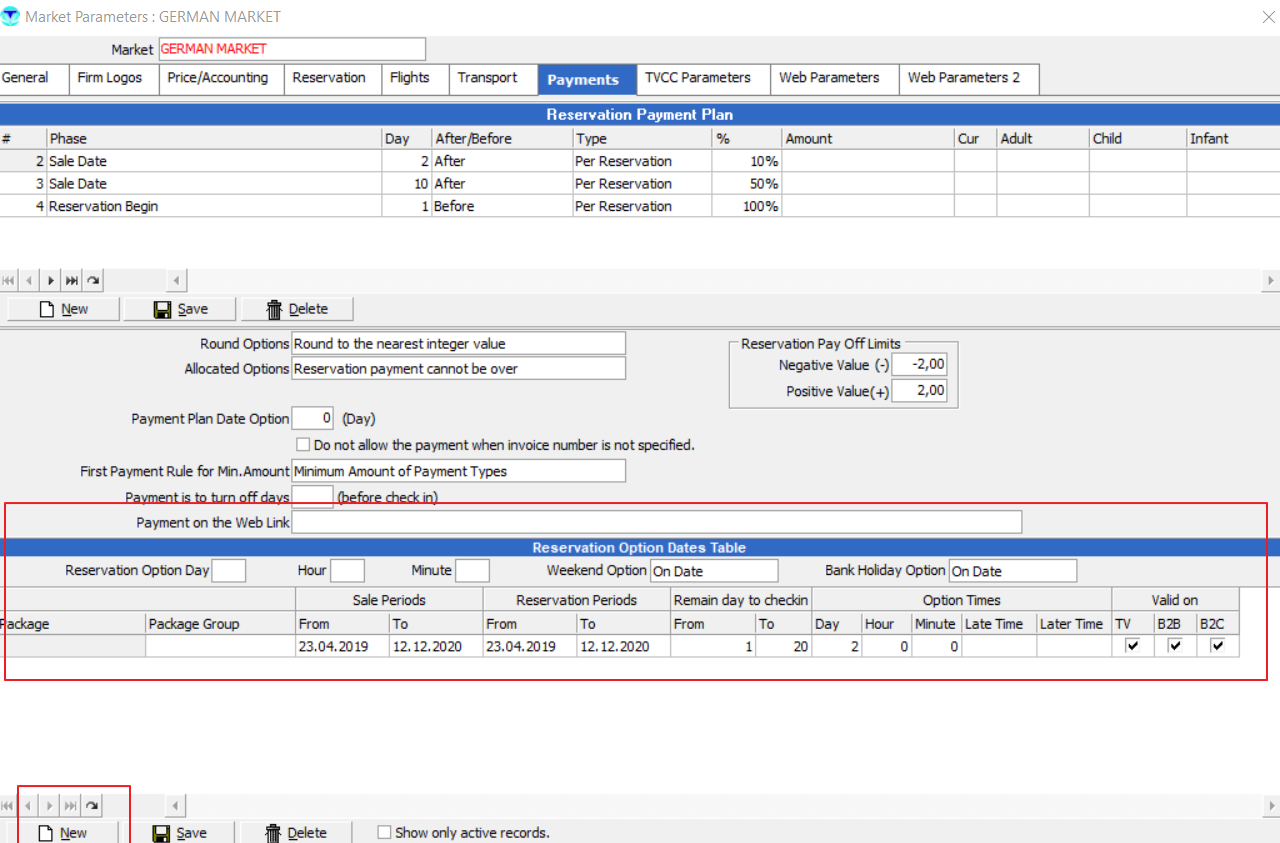1280x843 pixels.
Task: Click Delete button at bottom of window
Action: pyautogui.click(x=296, y=833)
